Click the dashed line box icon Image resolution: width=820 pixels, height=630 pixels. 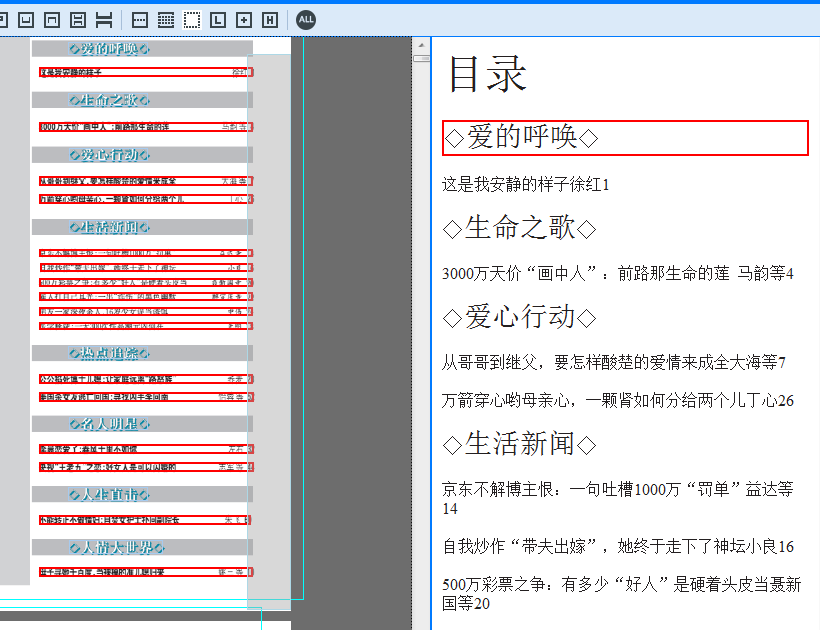click(x=140, y=20)
